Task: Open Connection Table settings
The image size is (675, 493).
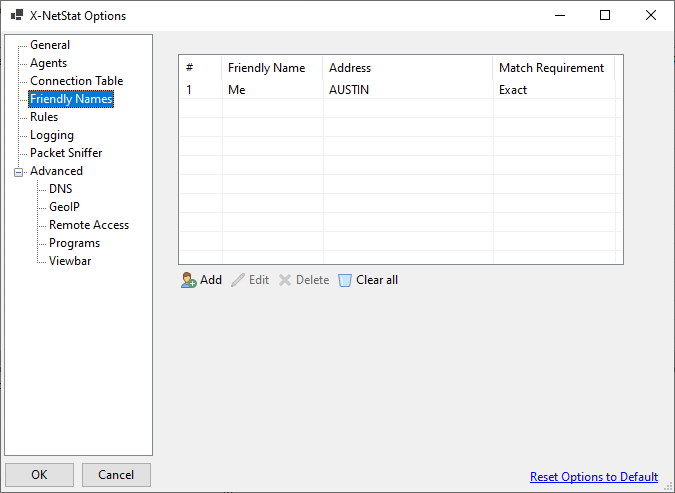Action: point(77,81)
